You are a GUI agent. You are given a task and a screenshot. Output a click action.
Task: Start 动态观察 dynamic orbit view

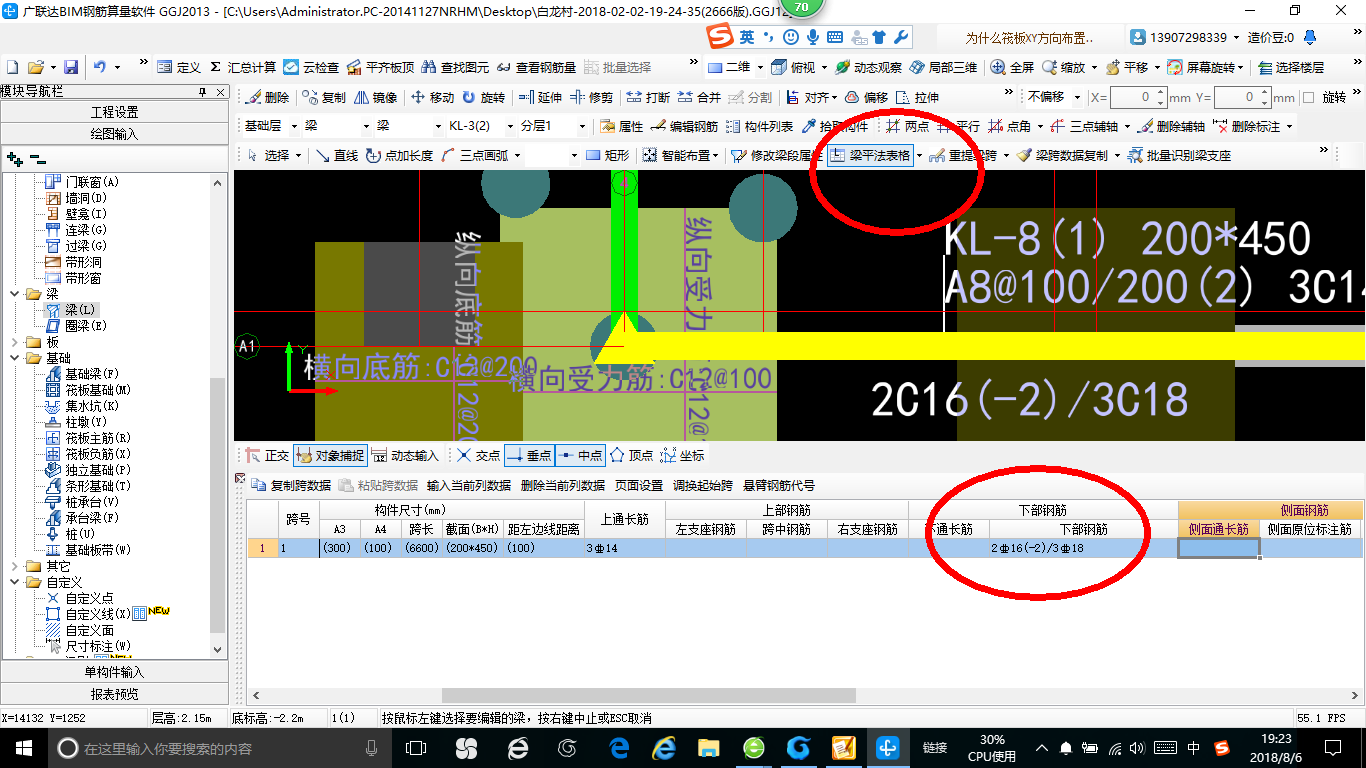tap(868, 67)
